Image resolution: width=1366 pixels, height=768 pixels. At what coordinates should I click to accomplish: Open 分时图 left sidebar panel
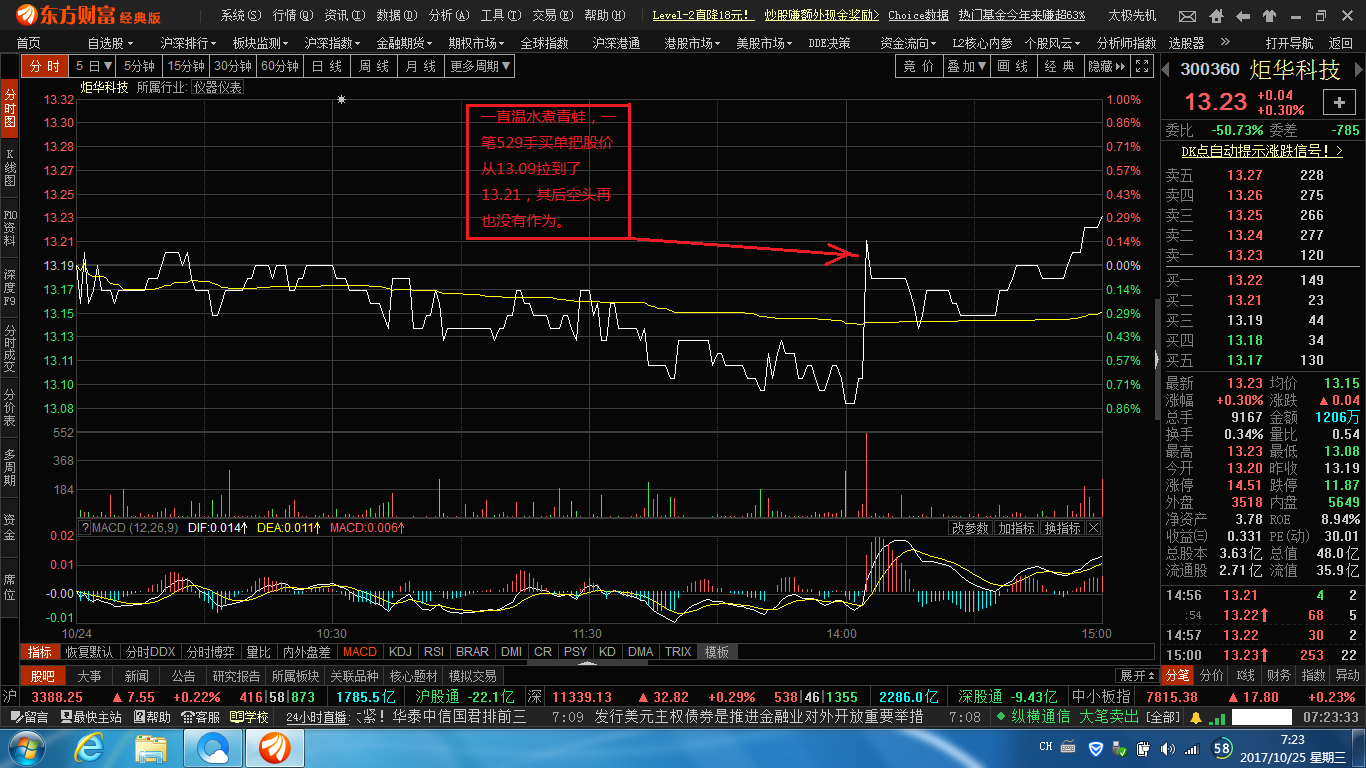point(10,107)
